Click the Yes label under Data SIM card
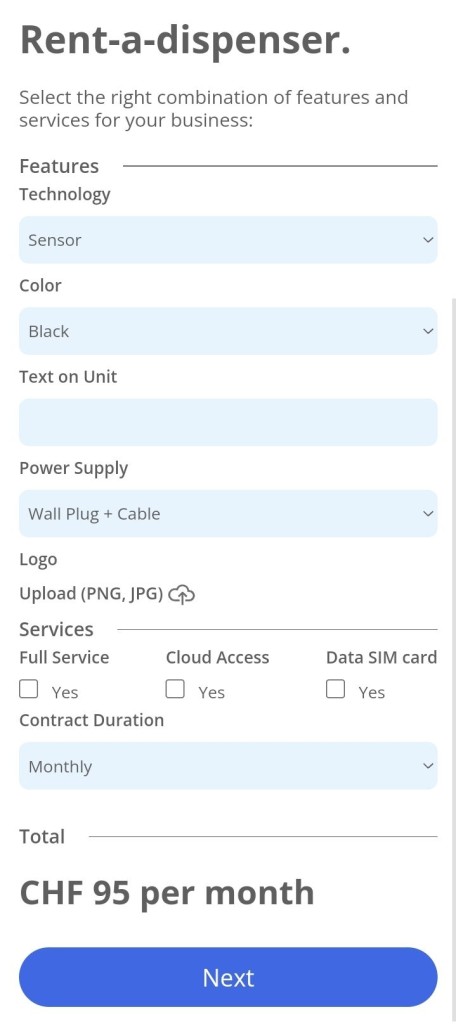This screenshot has width=456, height=1024. [372, 692]
